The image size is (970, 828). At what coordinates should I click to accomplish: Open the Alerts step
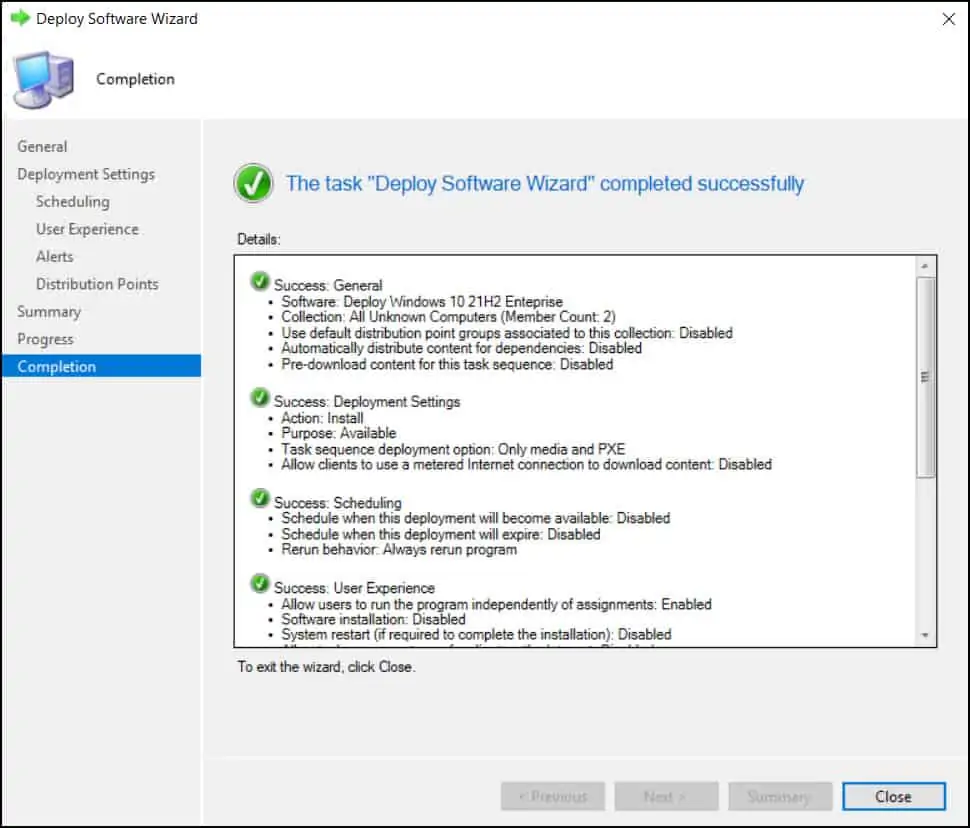coord(54,256)
